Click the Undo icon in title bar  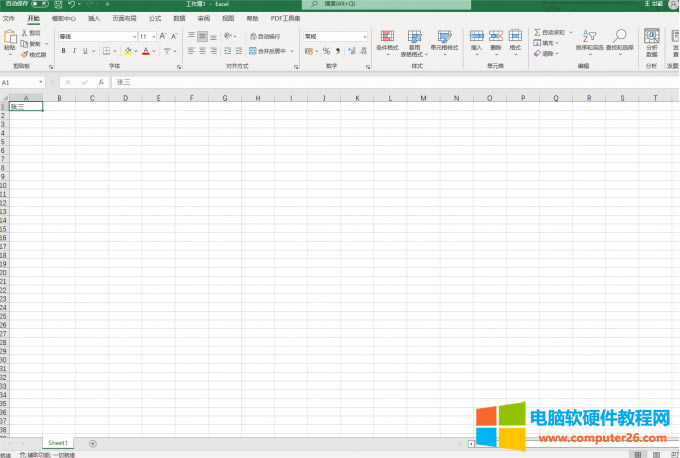pos(72,4)
